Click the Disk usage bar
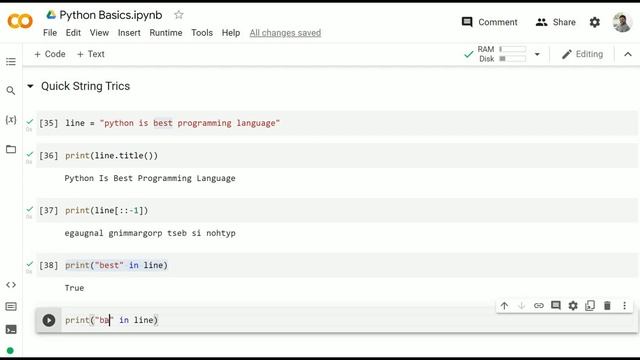640x360 pixels. 513,59
